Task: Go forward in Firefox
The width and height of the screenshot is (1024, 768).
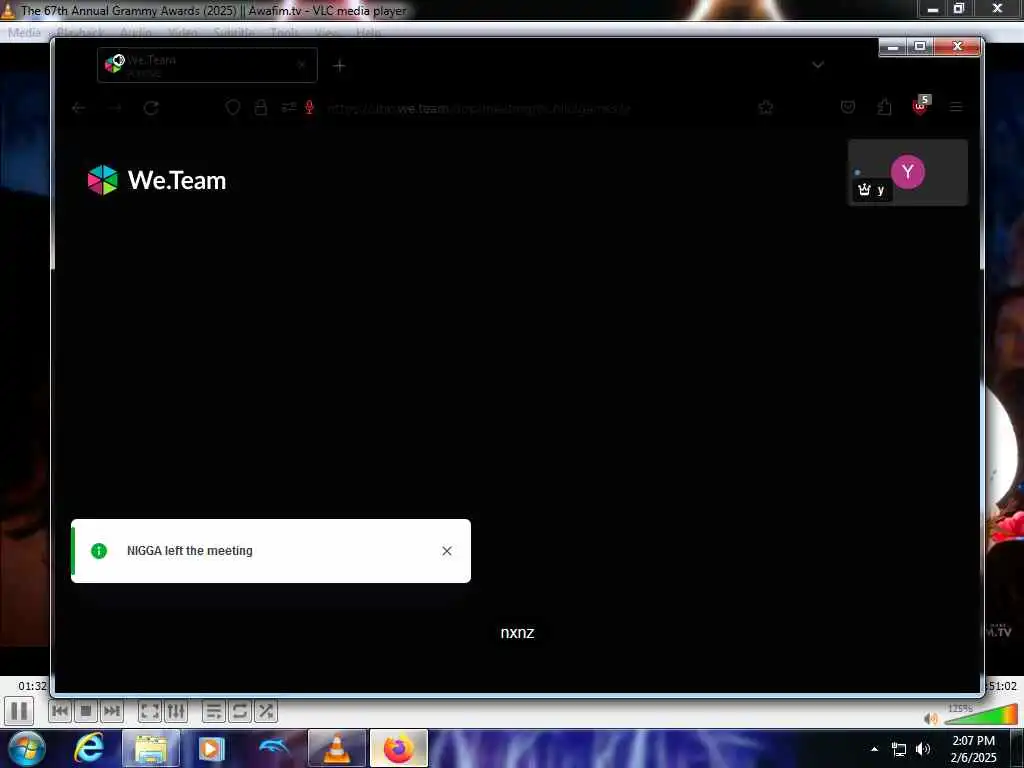Action: click(115, 108)
